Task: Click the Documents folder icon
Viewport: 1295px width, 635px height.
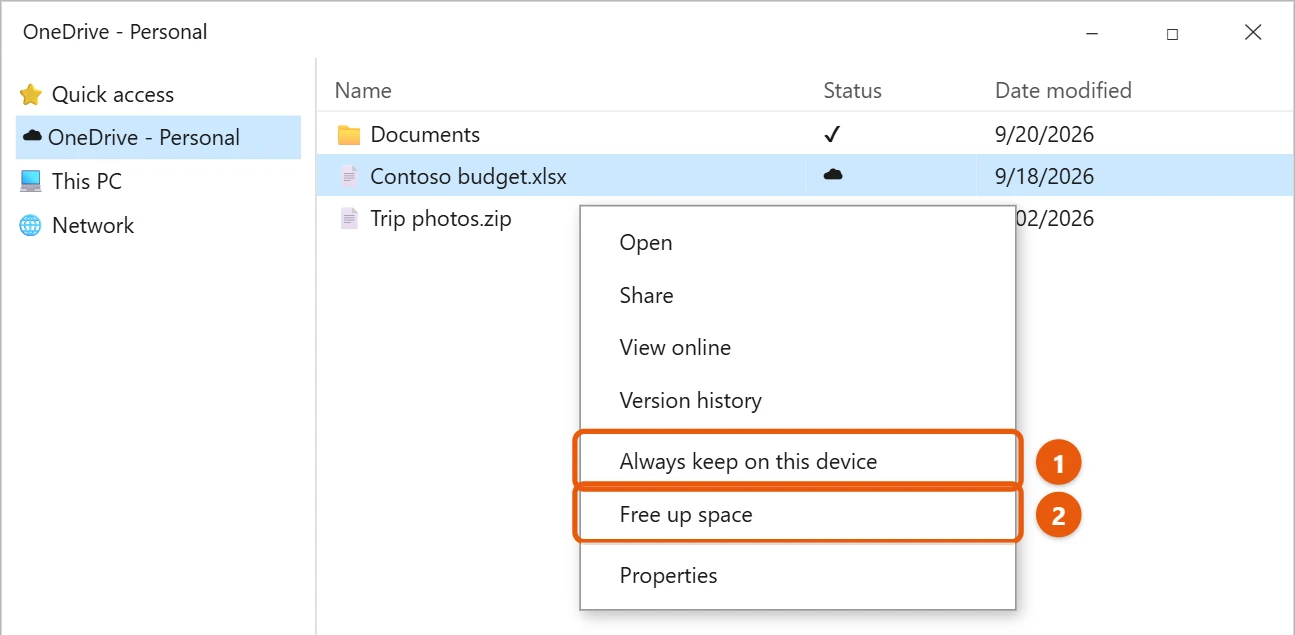Action: (x=348, y=135)
